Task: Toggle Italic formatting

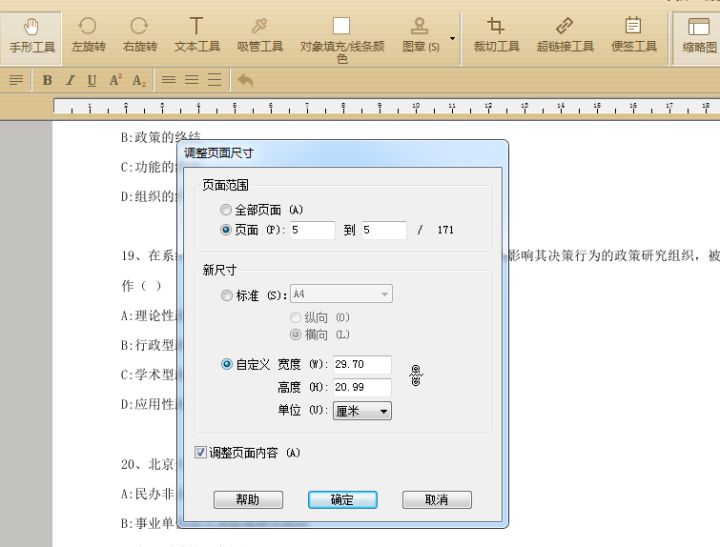Action: click(x=70, y=80)
